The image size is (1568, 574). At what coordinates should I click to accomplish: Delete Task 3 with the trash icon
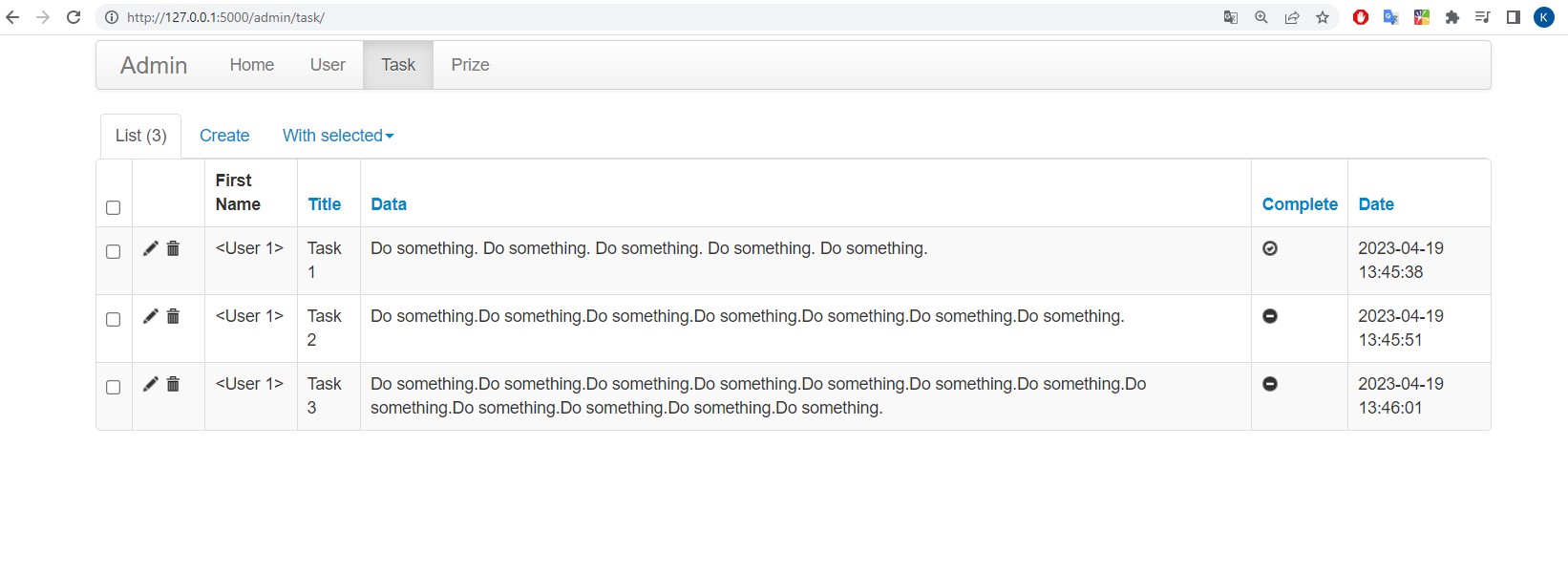pos(173,384)
